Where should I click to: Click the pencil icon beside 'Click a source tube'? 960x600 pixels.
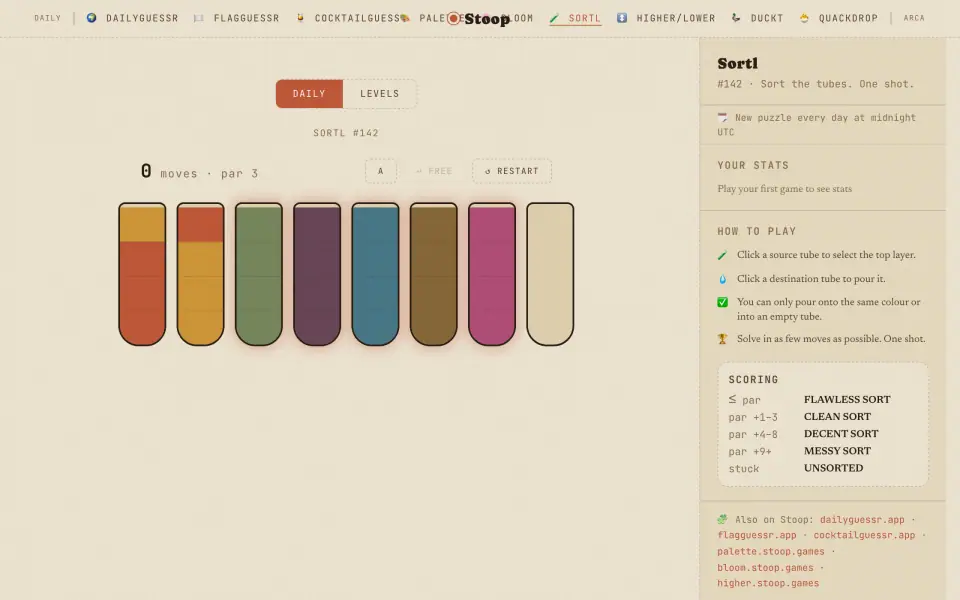[x=722, y=255]
